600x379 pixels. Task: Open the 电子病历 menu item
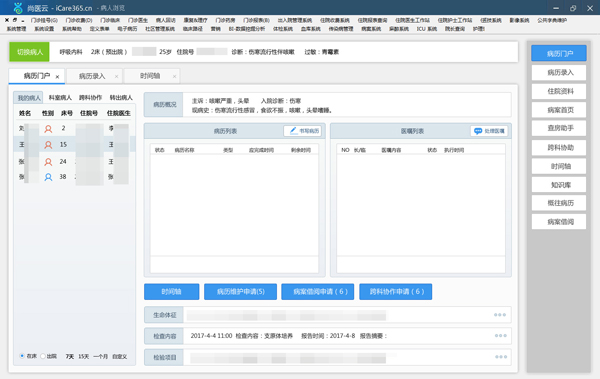[127, 29]
